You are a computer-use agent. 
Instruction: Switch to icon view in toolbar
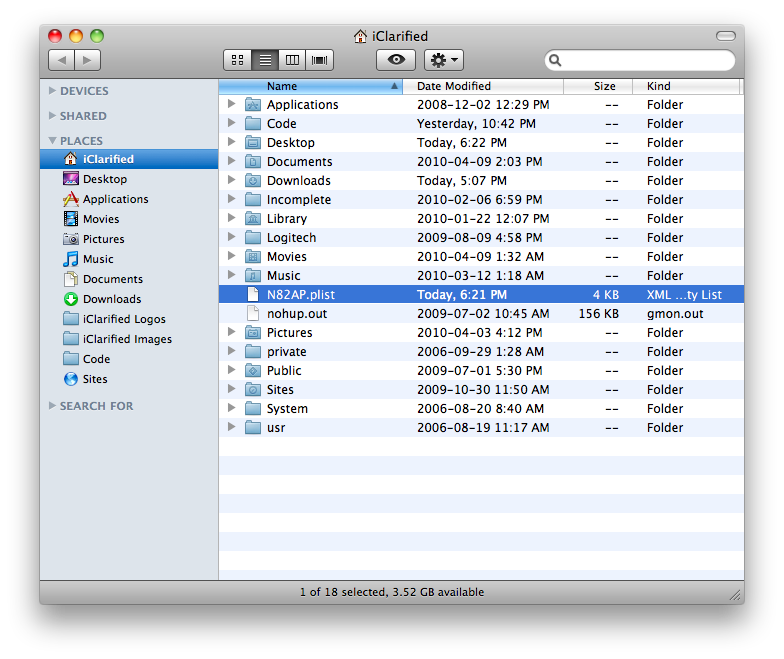pos(238,60)
